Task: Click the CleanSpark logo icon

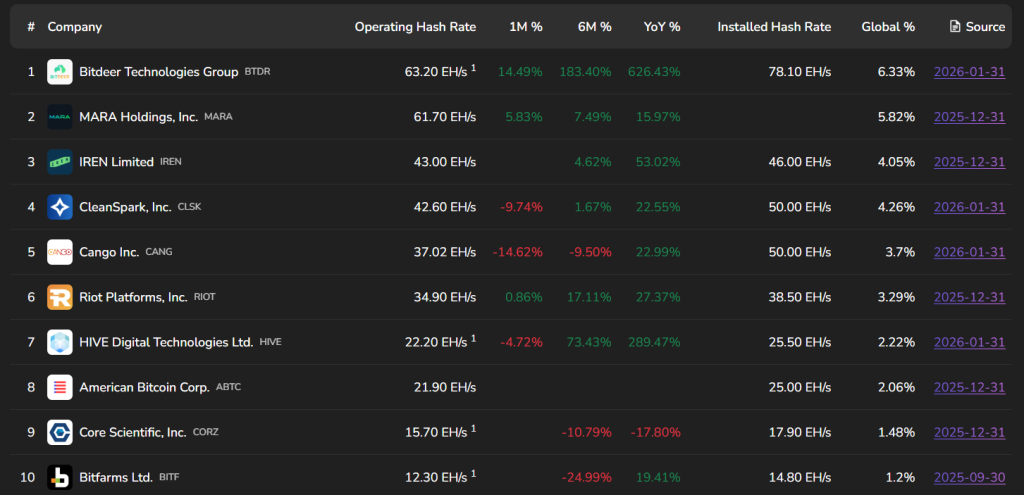Action: pos(60,207)
